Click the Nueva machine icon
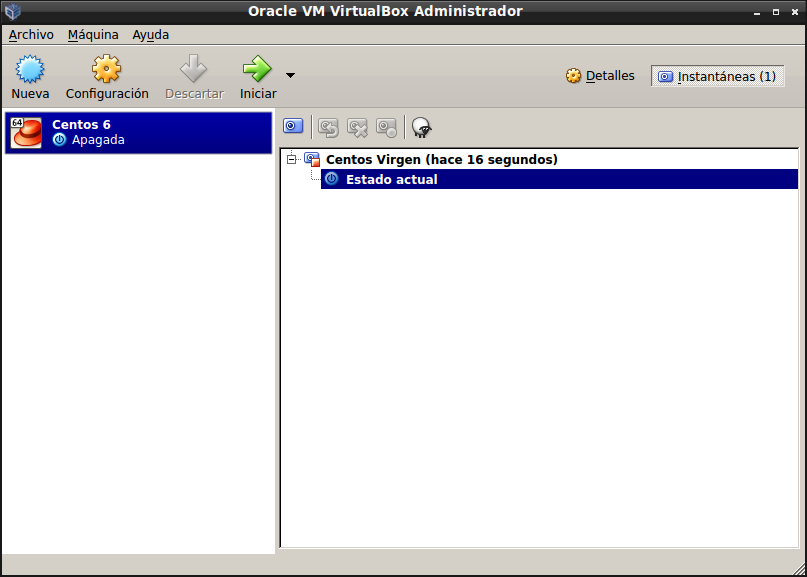807x577 pixels. coord(30,70)
